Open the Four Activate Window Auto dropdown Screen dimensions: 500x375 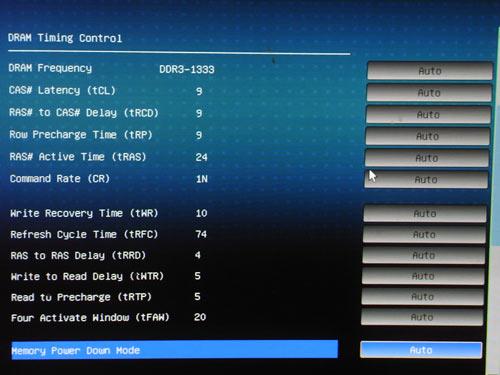(422, 317)
